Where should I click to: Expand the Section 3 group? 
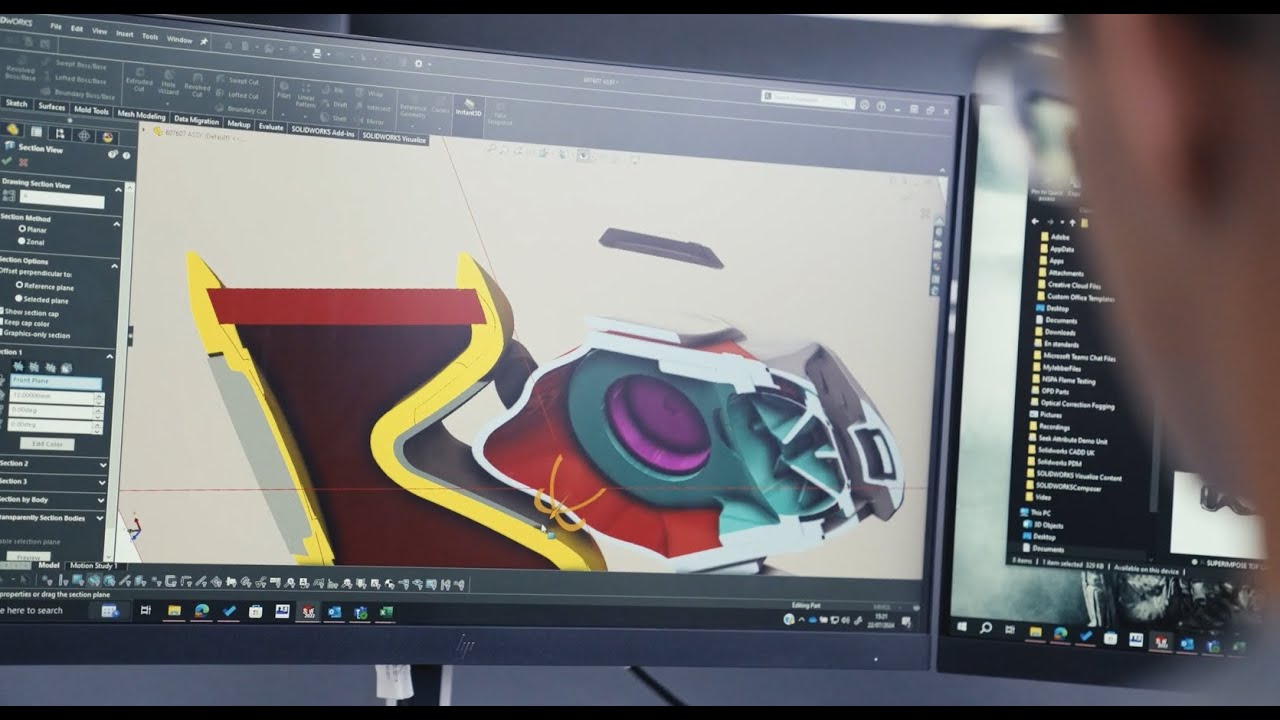[x=102, y=482]
